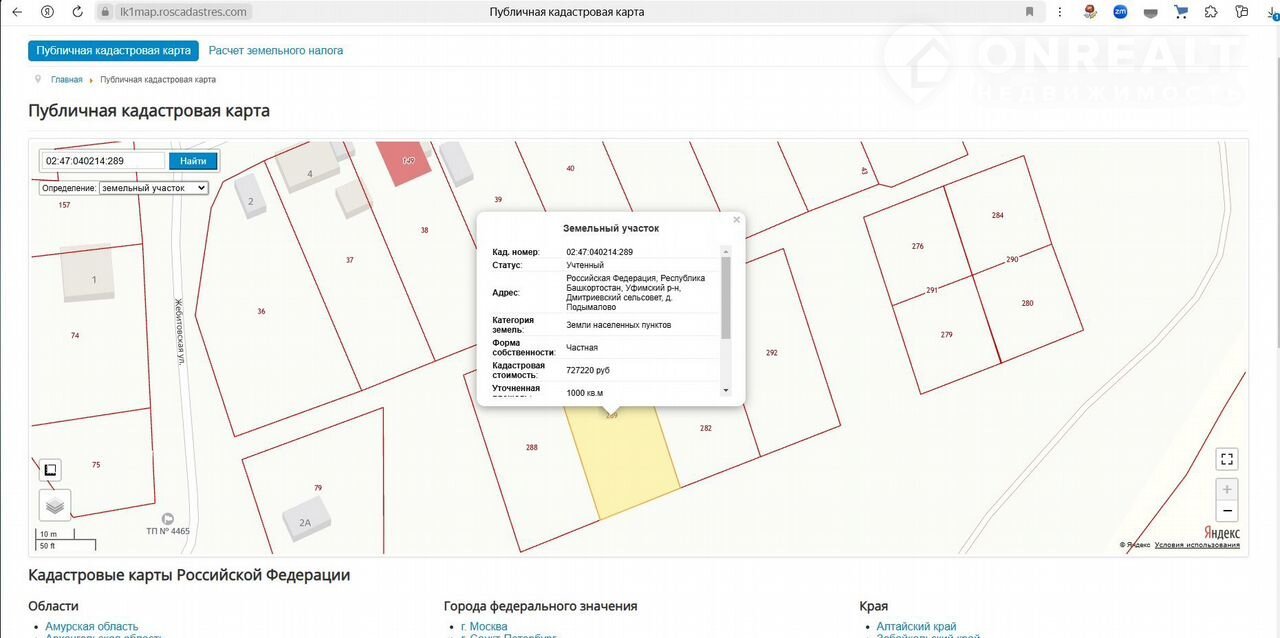The height and width of the screenshot is (638, 1280).
Task: Open the Определение dropdown
Action: [154, 188]
